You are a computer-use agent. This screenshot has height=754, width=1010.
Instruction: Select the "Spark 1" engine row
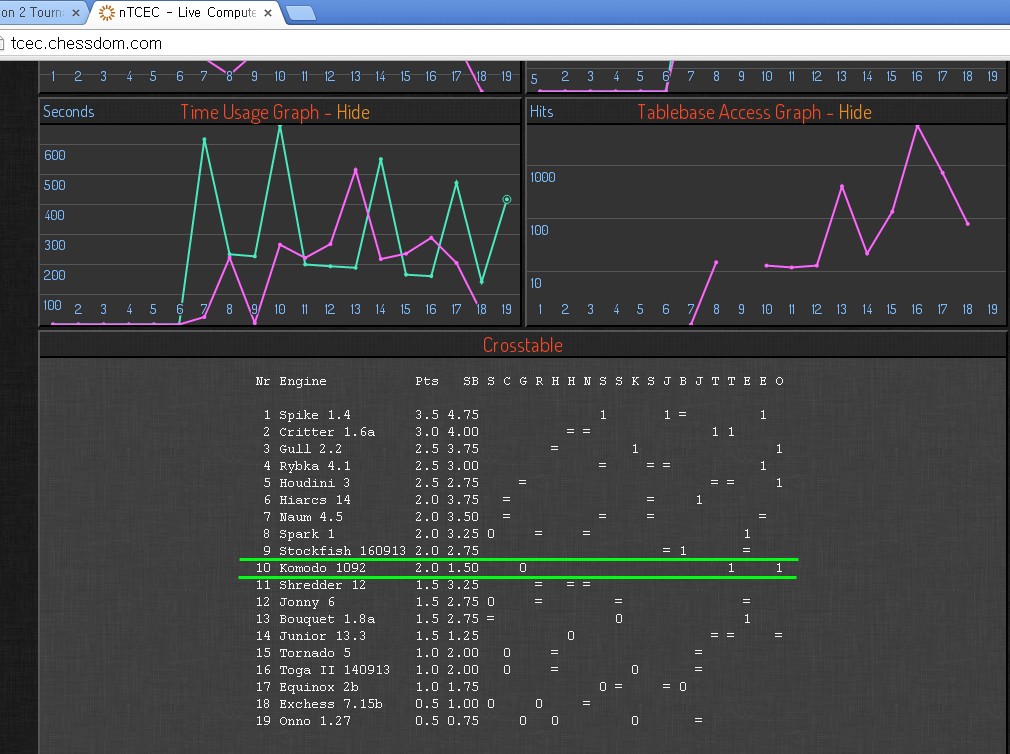pyautogui.click(x=519, y=534)
